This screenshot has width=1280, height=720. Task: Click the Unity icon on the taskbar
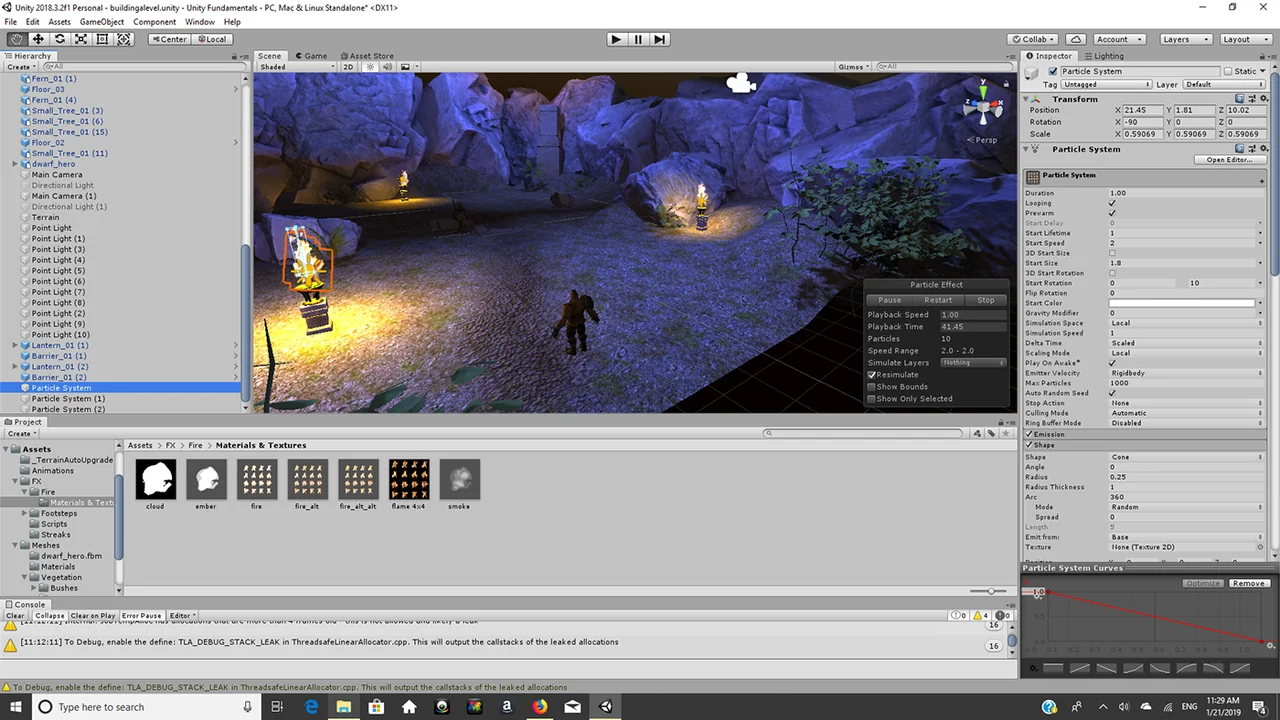point(605,707)
